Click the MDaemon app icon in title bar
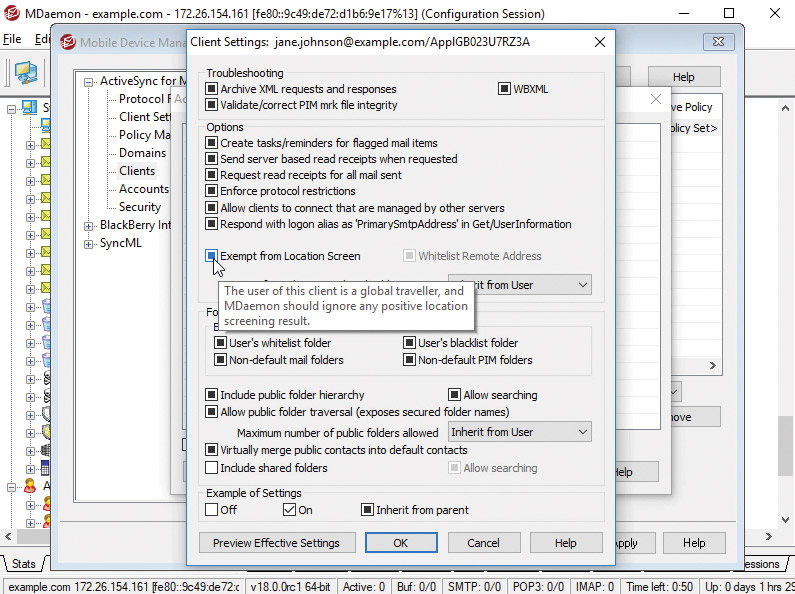The width and height of the screenshot is (795, 594). [x=12, y=13]
